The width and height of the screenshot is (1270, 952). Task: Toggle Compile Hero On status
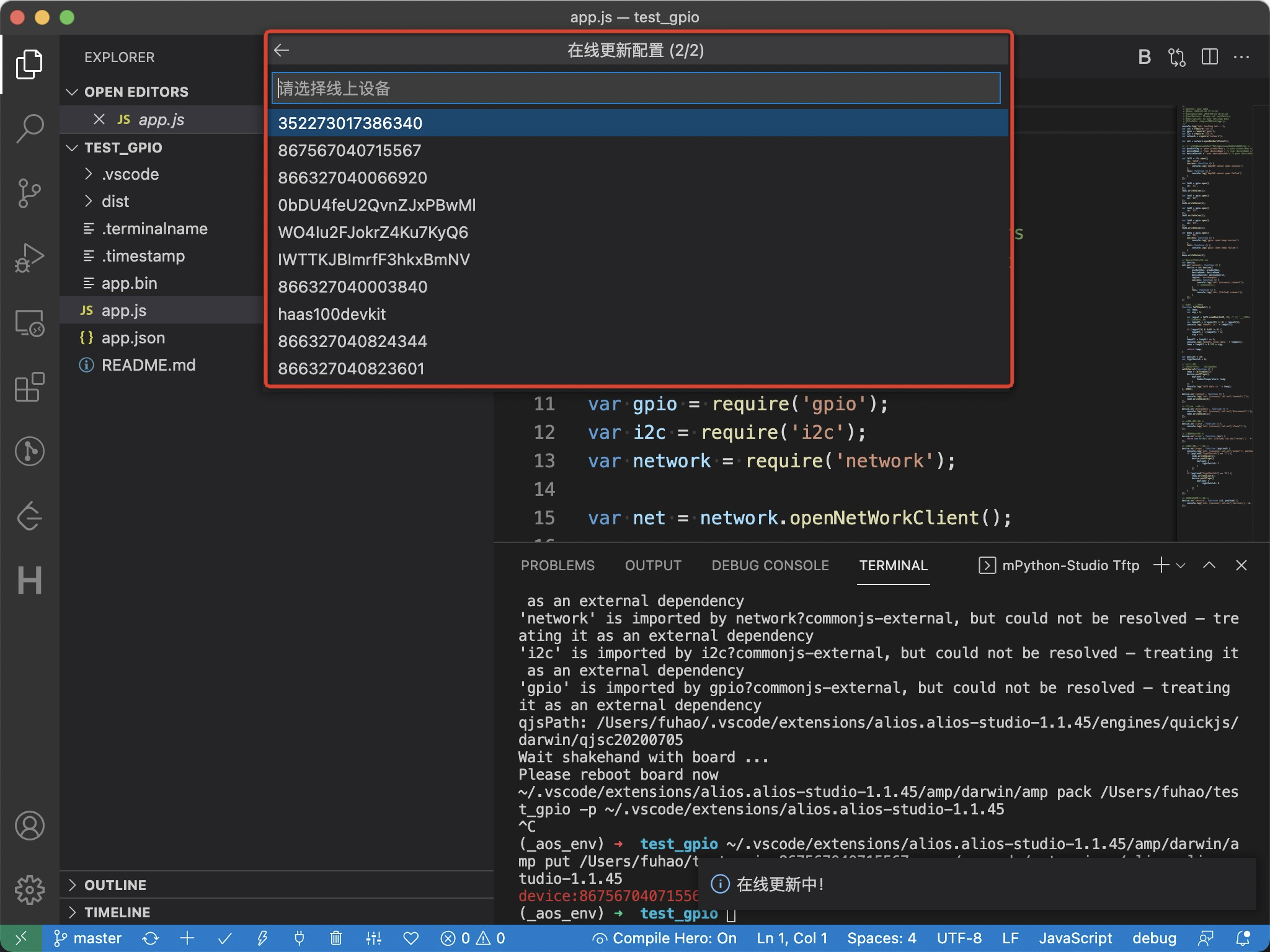[664, 938]
